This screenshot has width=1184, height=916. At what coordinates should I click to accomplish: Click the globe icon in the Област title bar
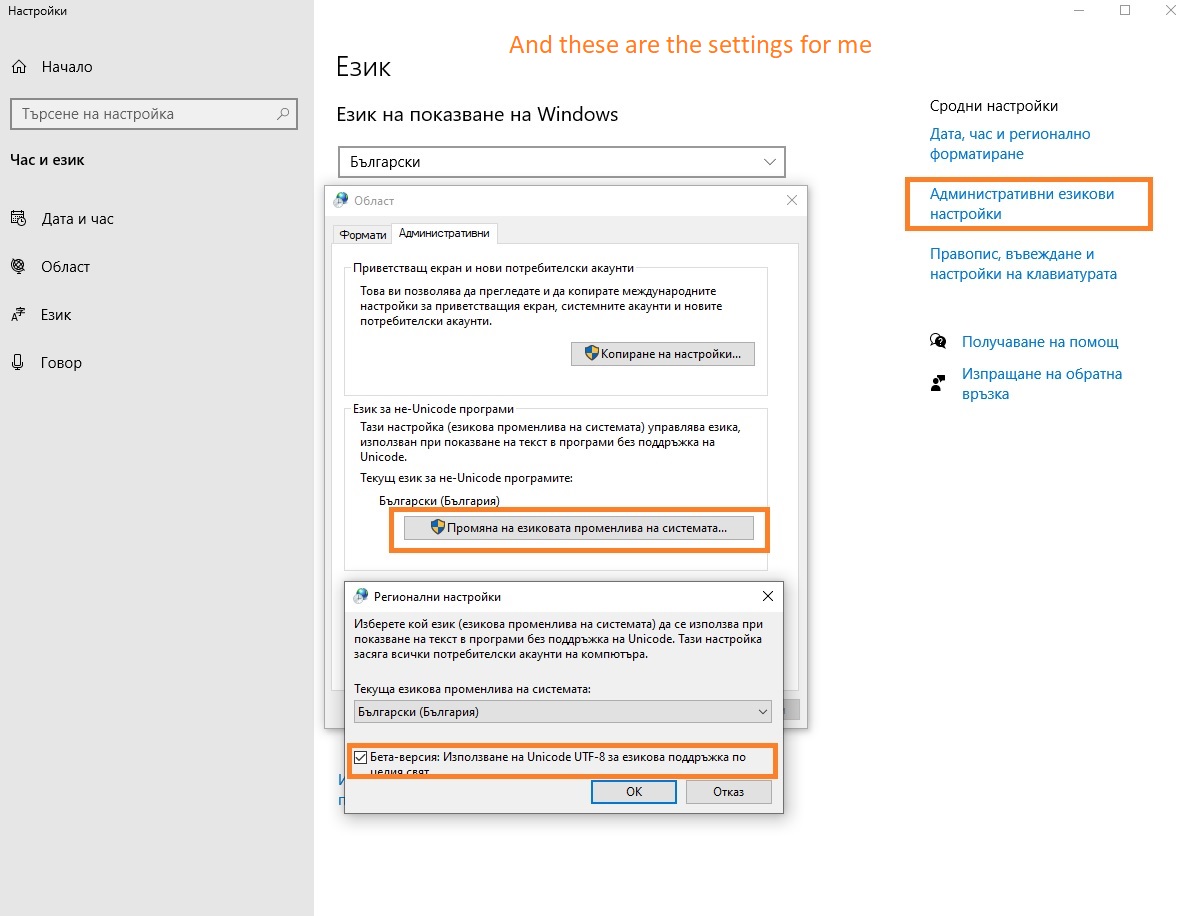[341, 200]
